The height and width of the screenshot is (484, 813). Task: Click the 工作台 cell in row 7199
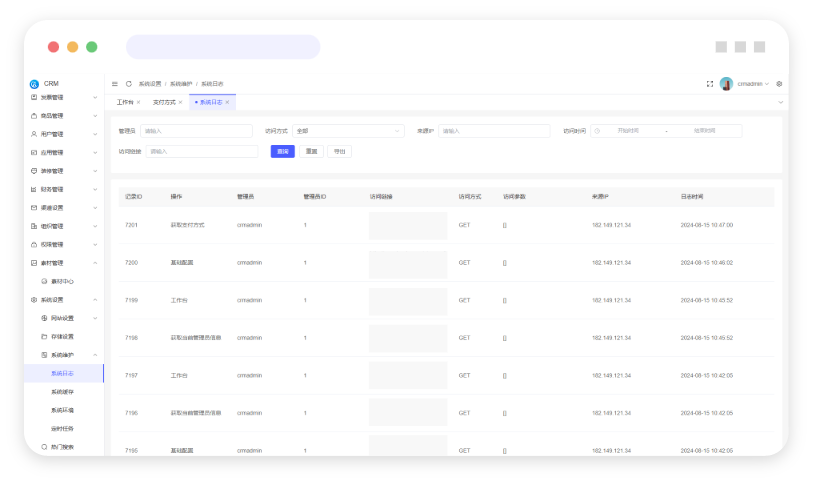[179, 300]
